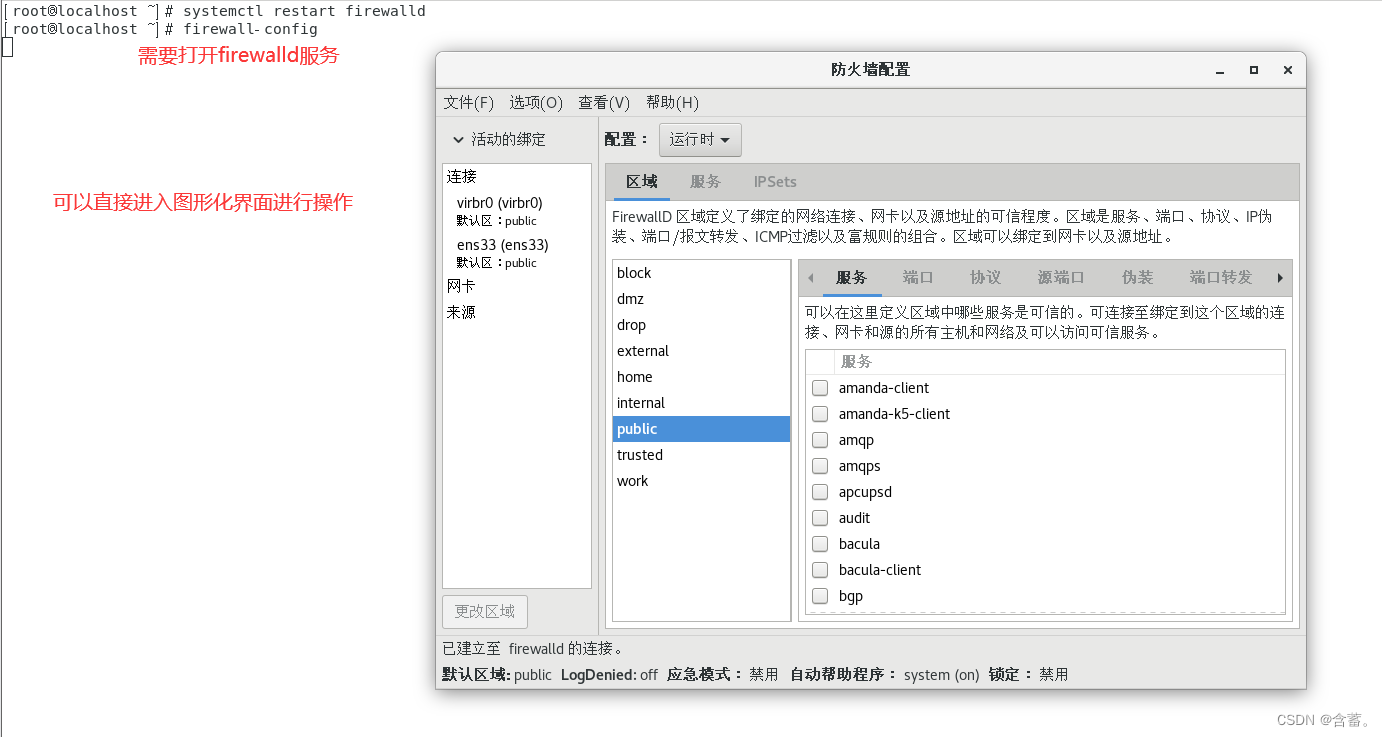1382x737 pixels.
Task: Switch to the 区域 tab
Action: (642, 182)
